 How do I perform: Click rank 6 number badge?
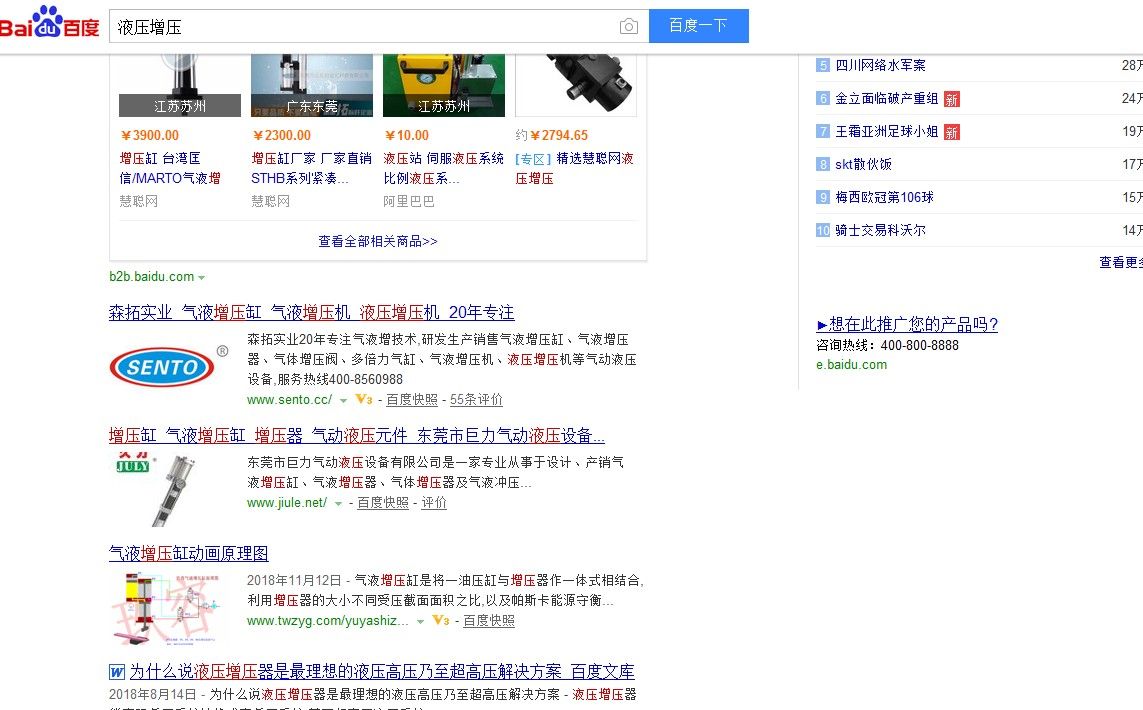tap(823, 98)
